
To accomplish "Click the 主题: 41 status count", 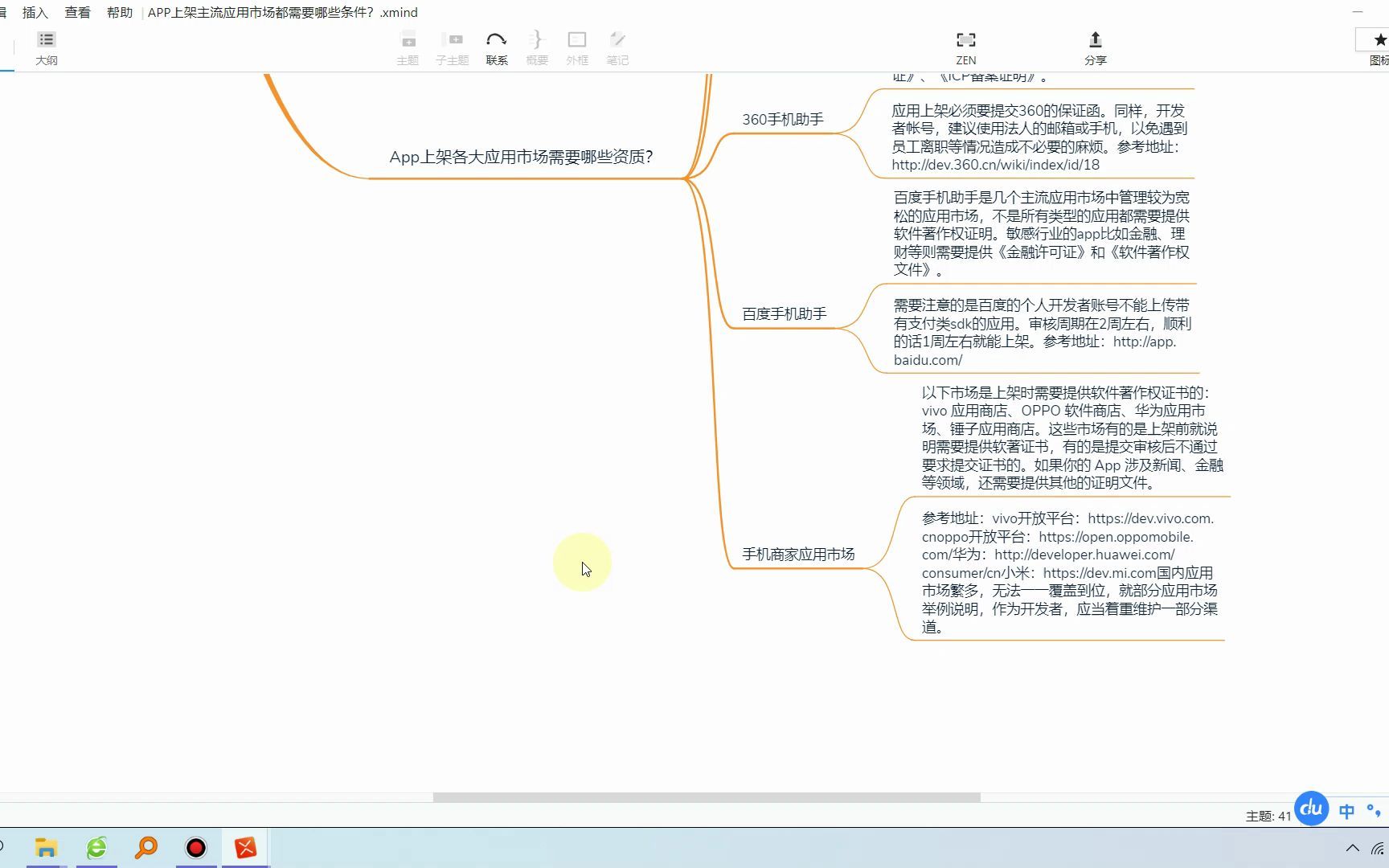I will point(1268,816).
